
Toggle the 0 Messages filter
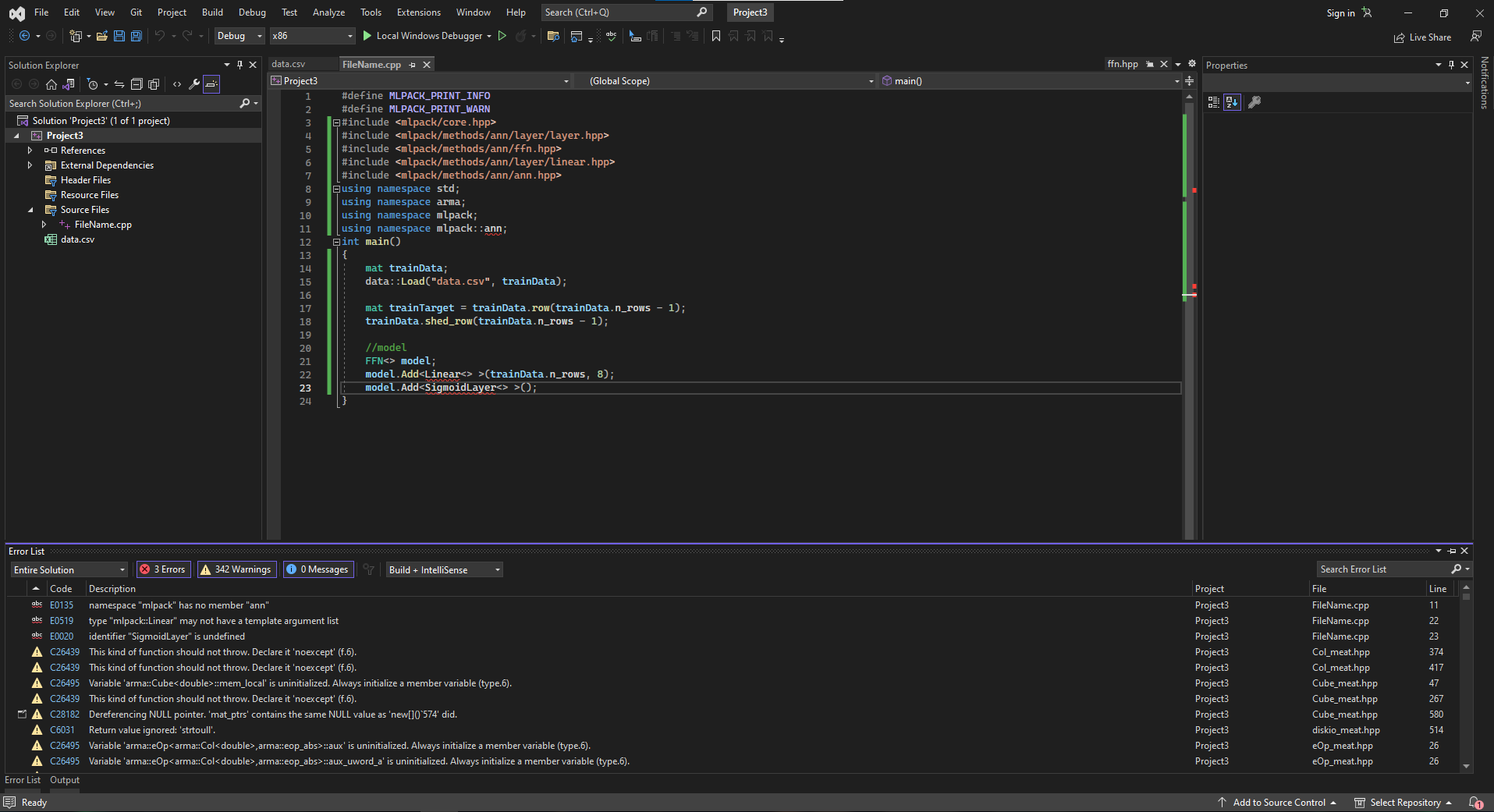point(318,569)
